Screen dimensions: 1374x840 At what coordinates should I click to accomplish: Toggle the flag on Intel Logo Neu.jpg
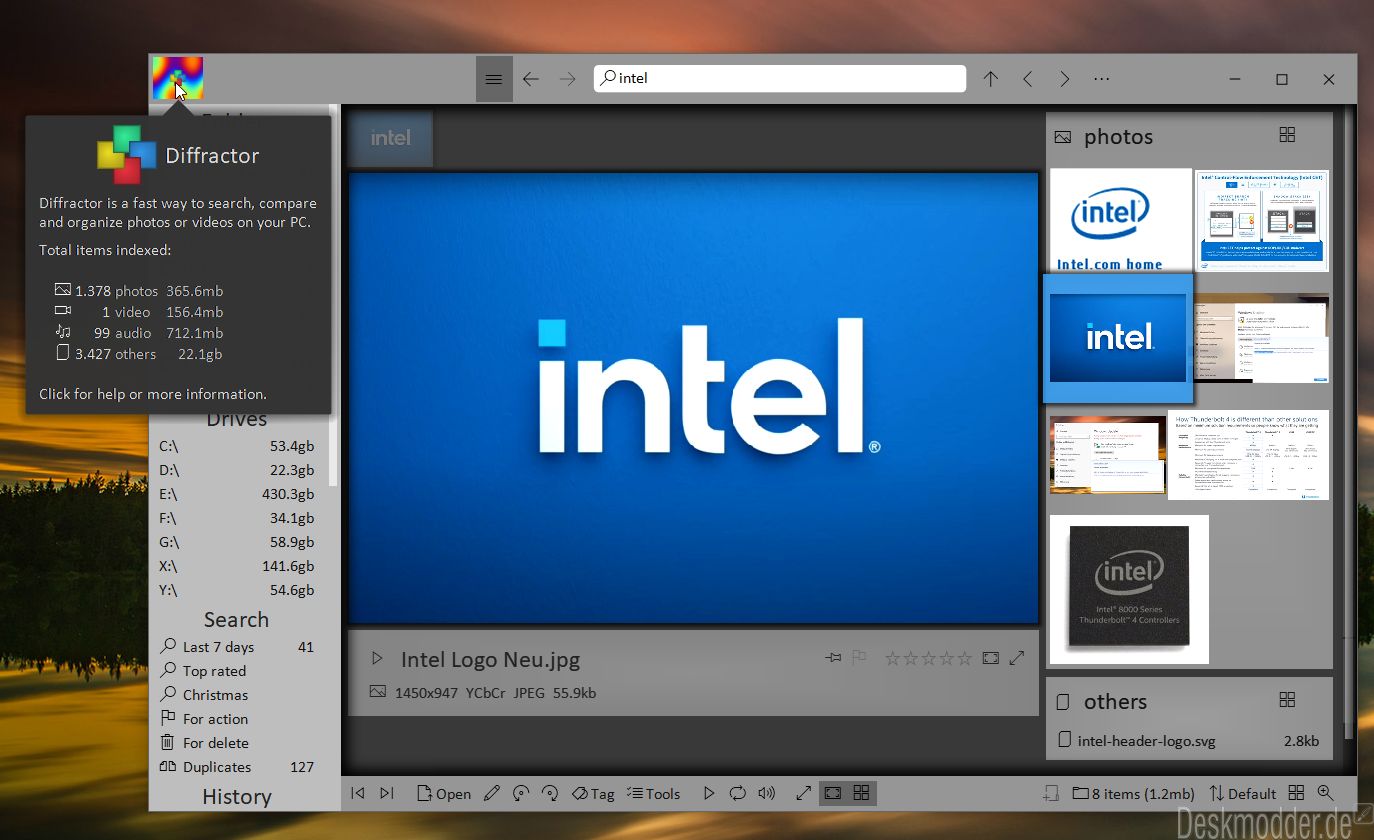coord(858,658)
